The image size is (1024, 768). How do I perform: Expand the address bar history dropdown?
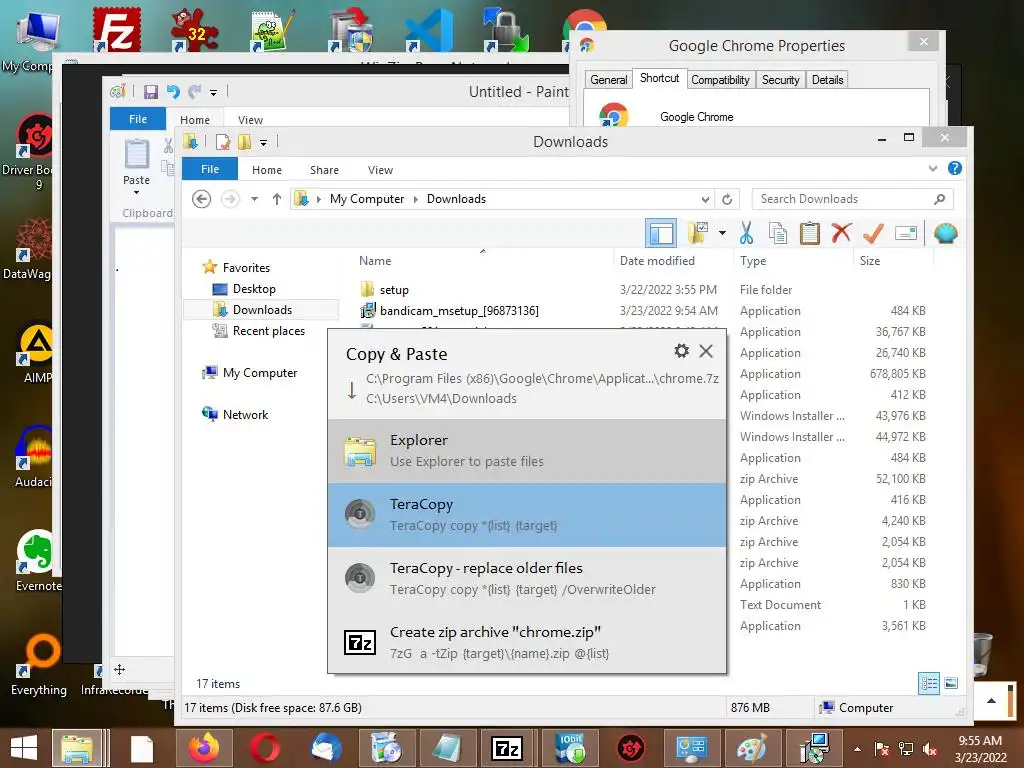coord(705,199)
